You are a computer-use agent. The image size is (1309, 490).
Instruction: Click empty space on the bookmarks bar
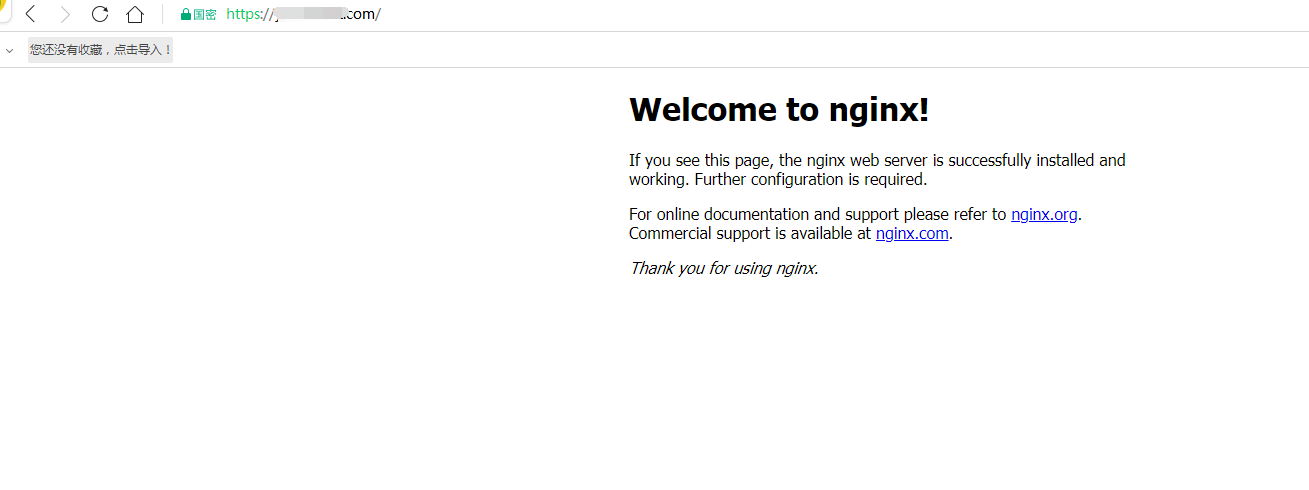tap(700, 50)
